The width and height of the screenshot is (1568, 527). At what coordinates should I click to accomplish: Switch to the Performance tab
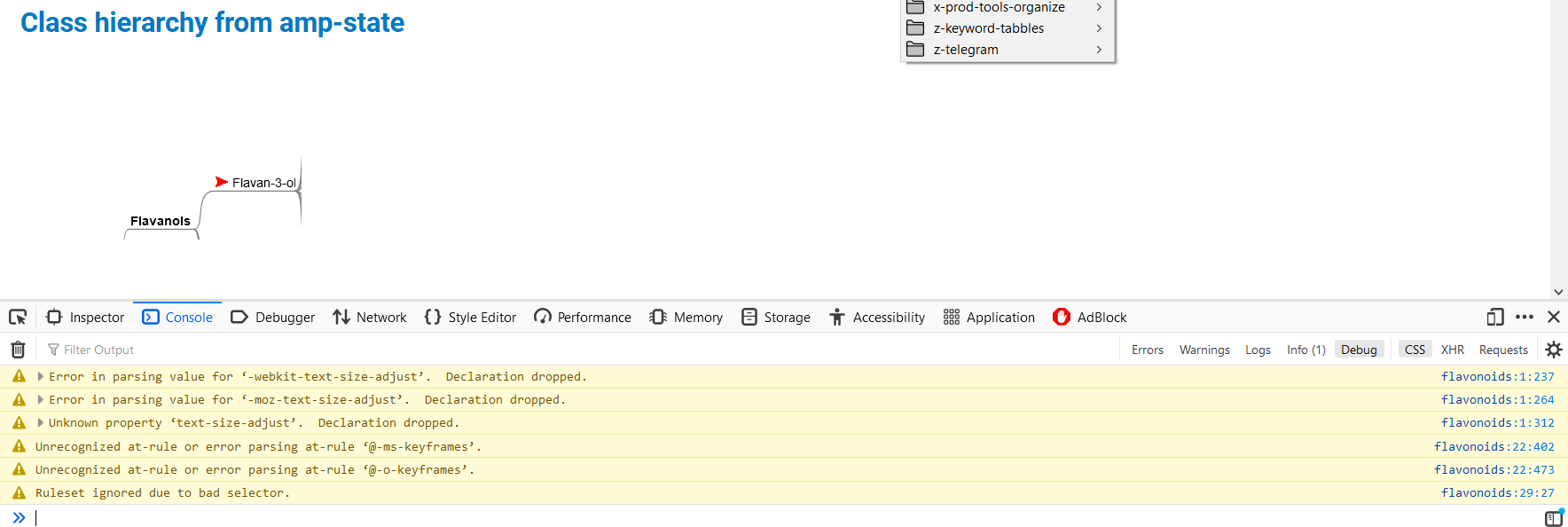pyautogui.click(x=583, y=317)
